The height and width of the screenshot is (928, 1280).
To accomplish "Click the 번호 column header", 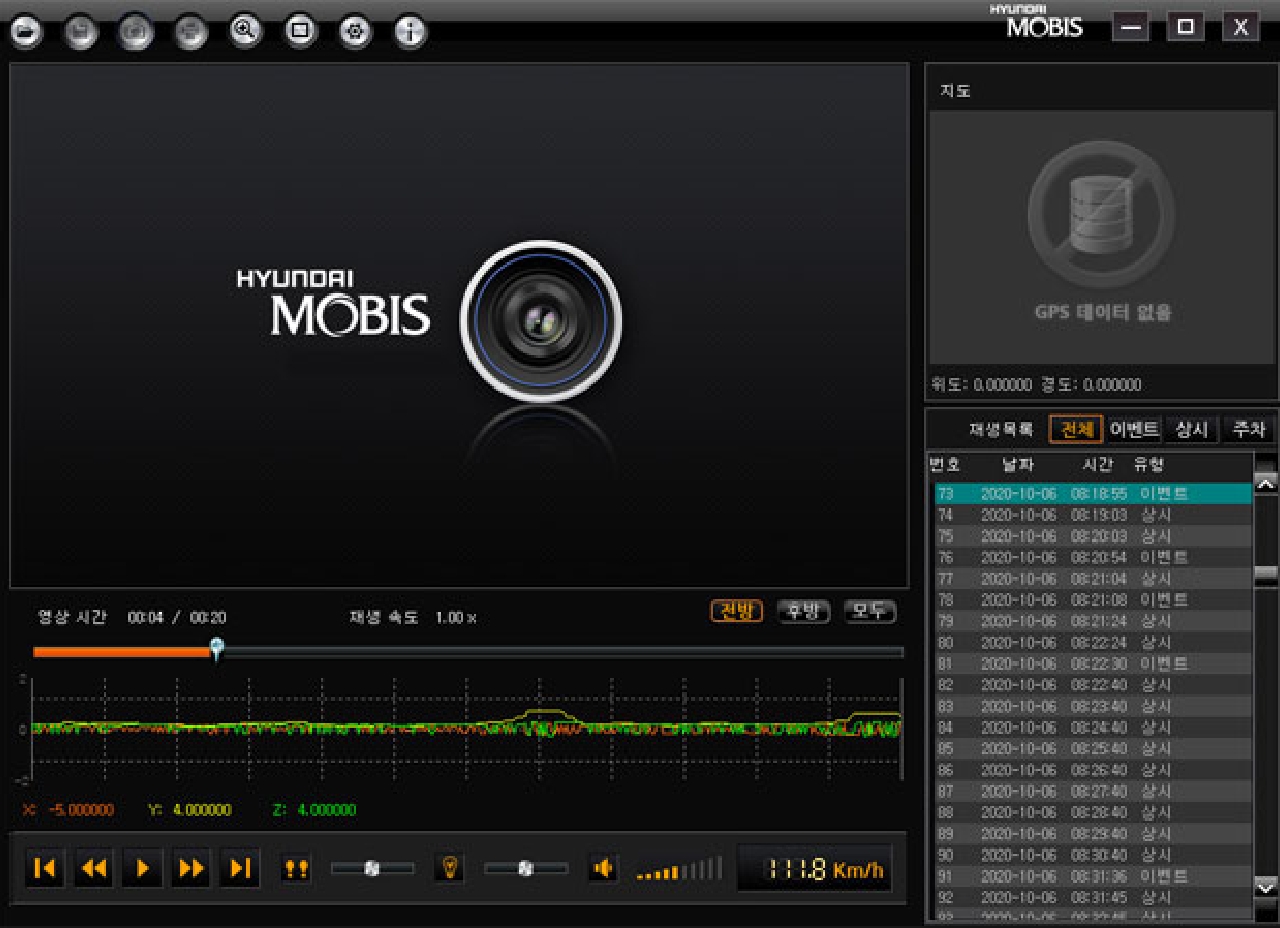I will pyautogui.click(x=944, y=465).
